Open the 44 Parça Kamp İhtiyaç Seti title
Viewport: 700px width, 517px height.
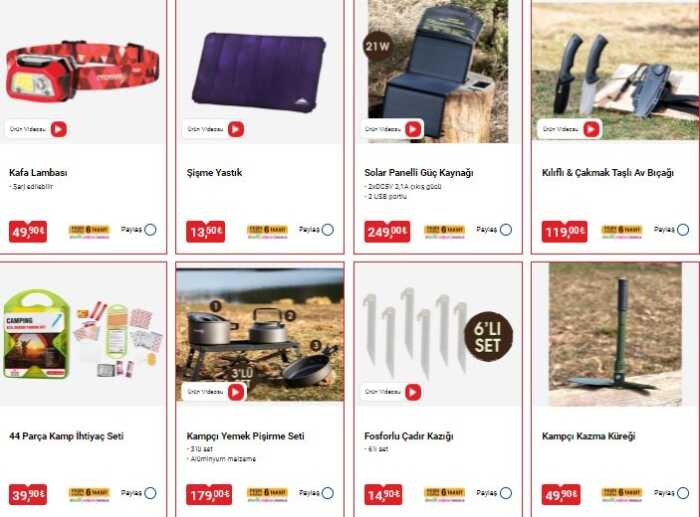coord(66,436)
